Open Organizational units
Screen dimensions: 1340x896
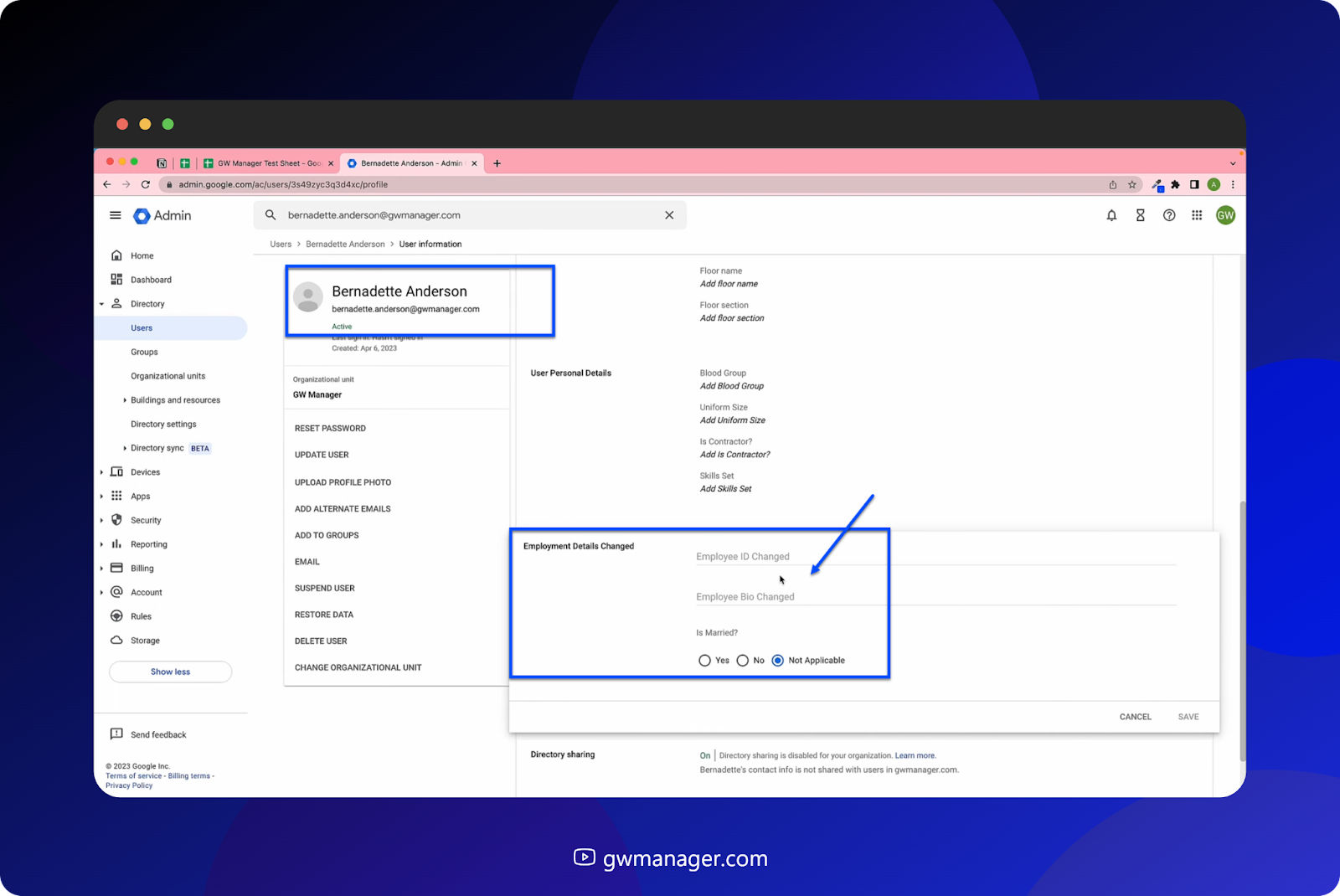[x=167, y=376]
